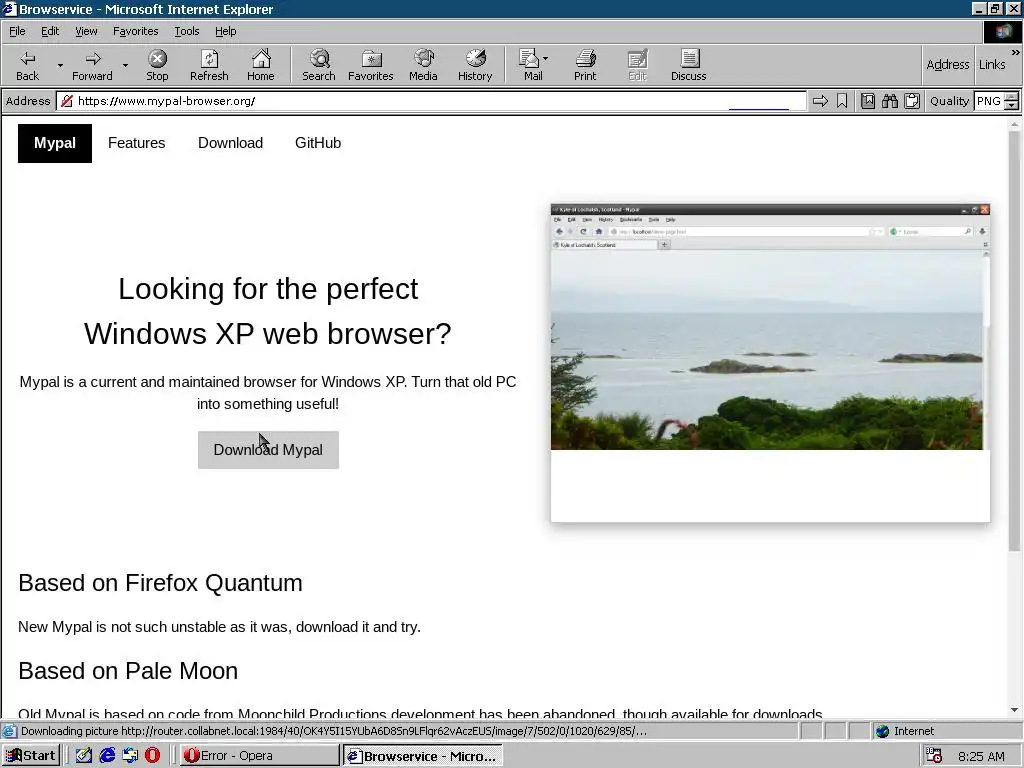Click the 'Based on Firefox Quantum' heading
1024x768 pixels.
point(161,583)
